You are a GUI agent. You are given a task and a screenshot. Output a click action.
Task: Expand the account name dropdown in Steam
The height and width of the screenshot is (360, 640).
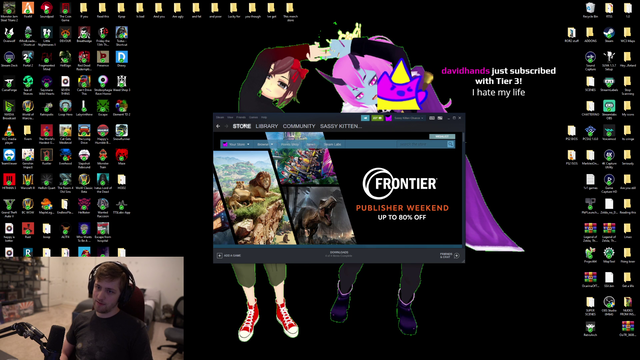coord(409,118)
